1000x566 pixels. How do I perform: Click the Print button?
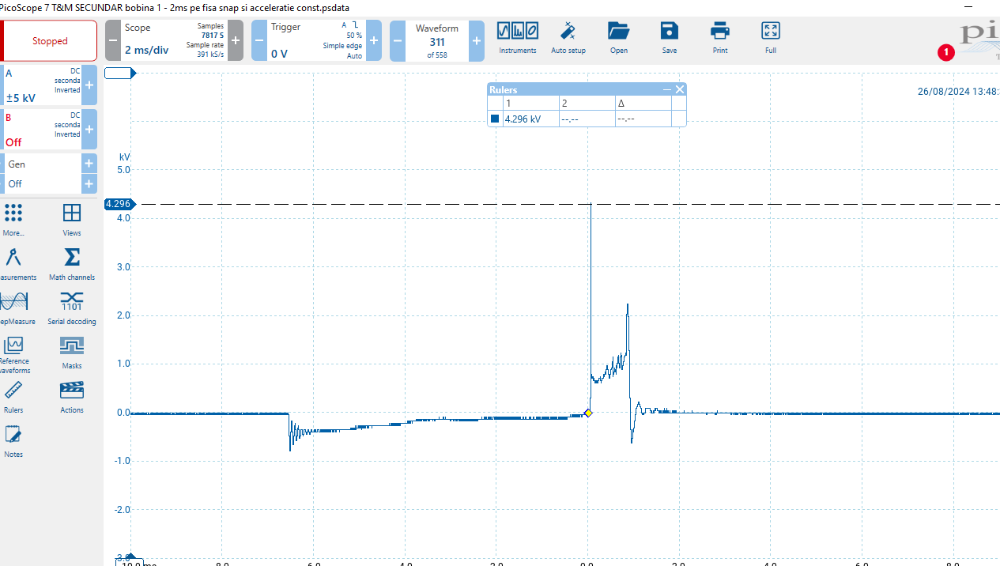click(720, 37)
